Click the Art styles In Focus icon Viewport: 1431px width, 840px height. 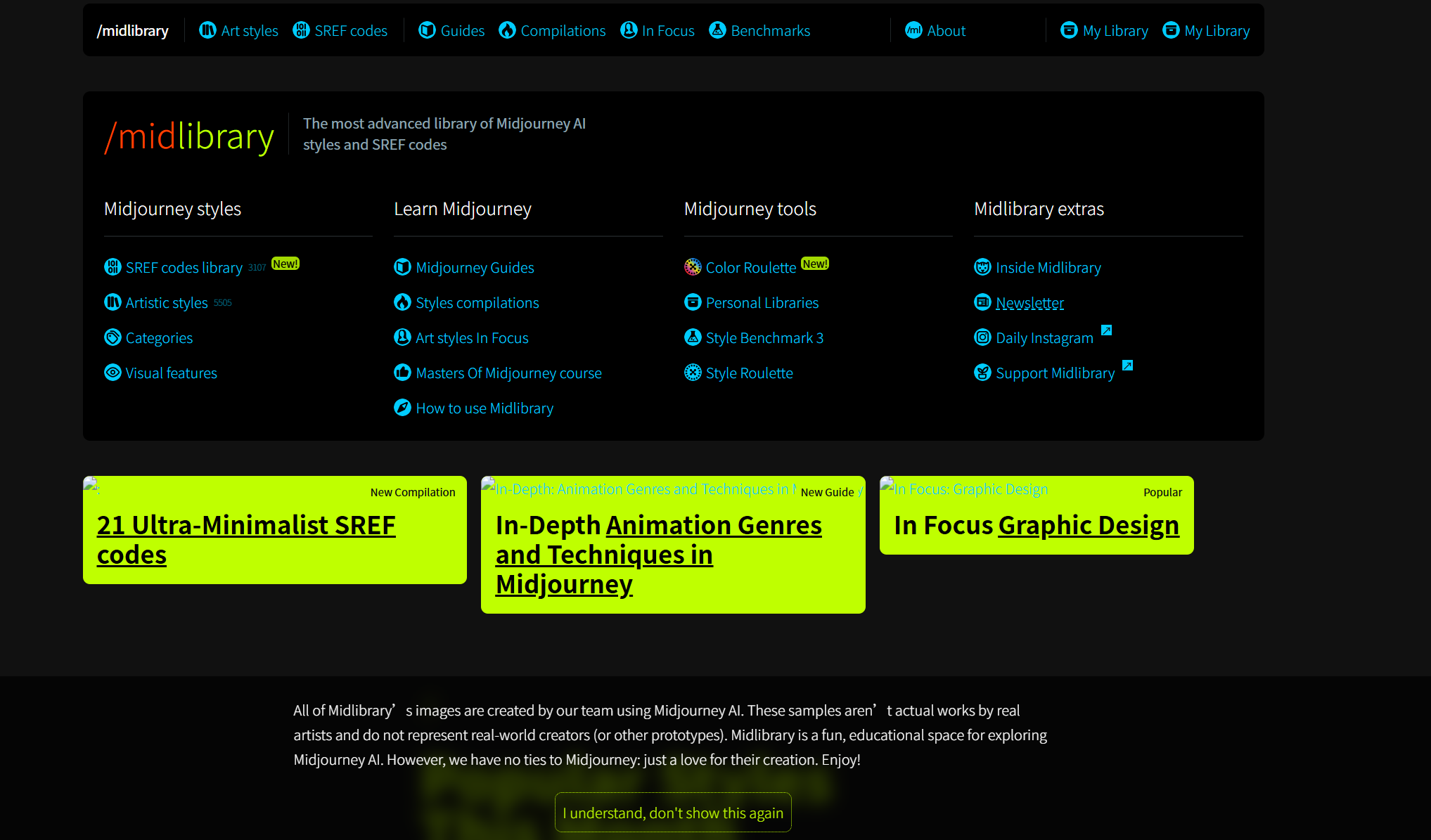point(402,337)
